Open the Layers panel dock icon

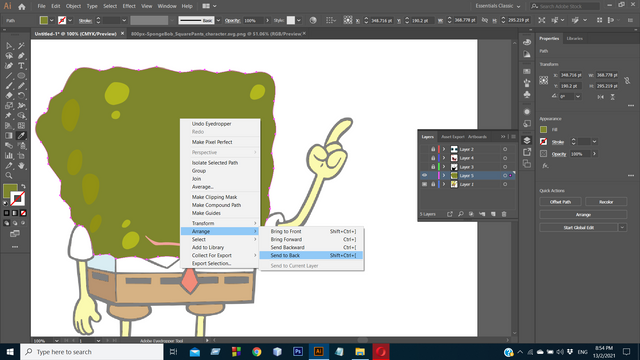(527, 140)
